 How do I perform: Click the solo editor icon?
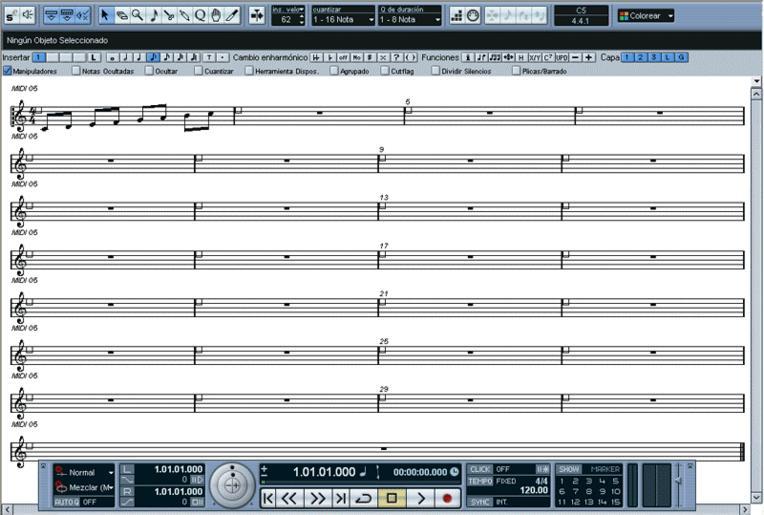coord(11,15)
